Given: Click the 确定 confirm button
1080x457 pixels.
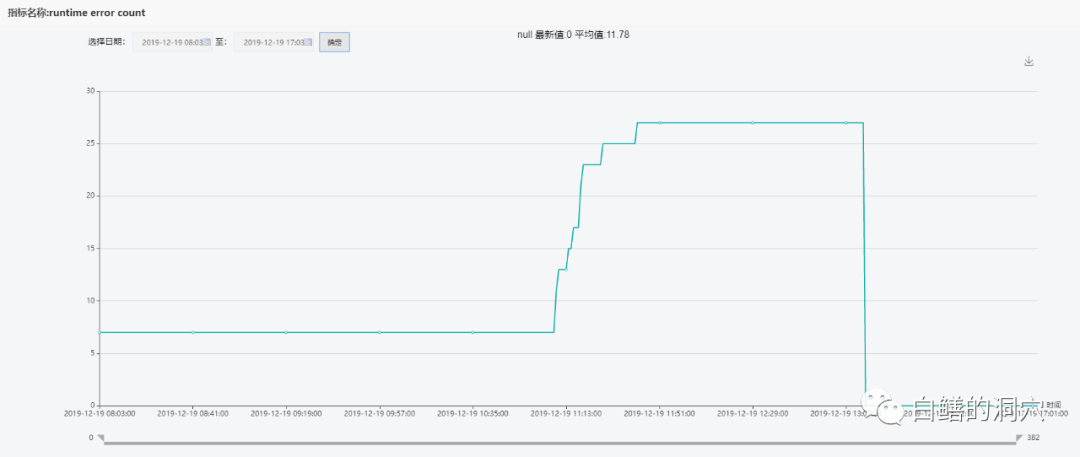Looking at the screenshot, I should [334, 43].
